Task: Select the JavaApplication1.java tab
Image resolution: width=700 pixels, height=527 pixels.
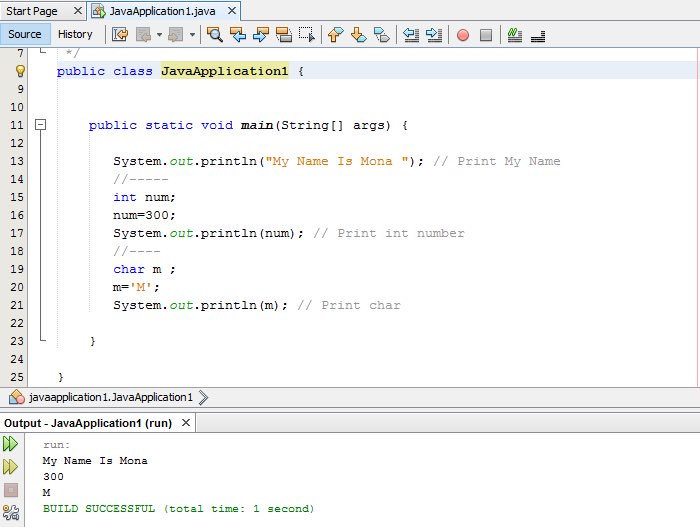Action: click(x=162, y=11)
